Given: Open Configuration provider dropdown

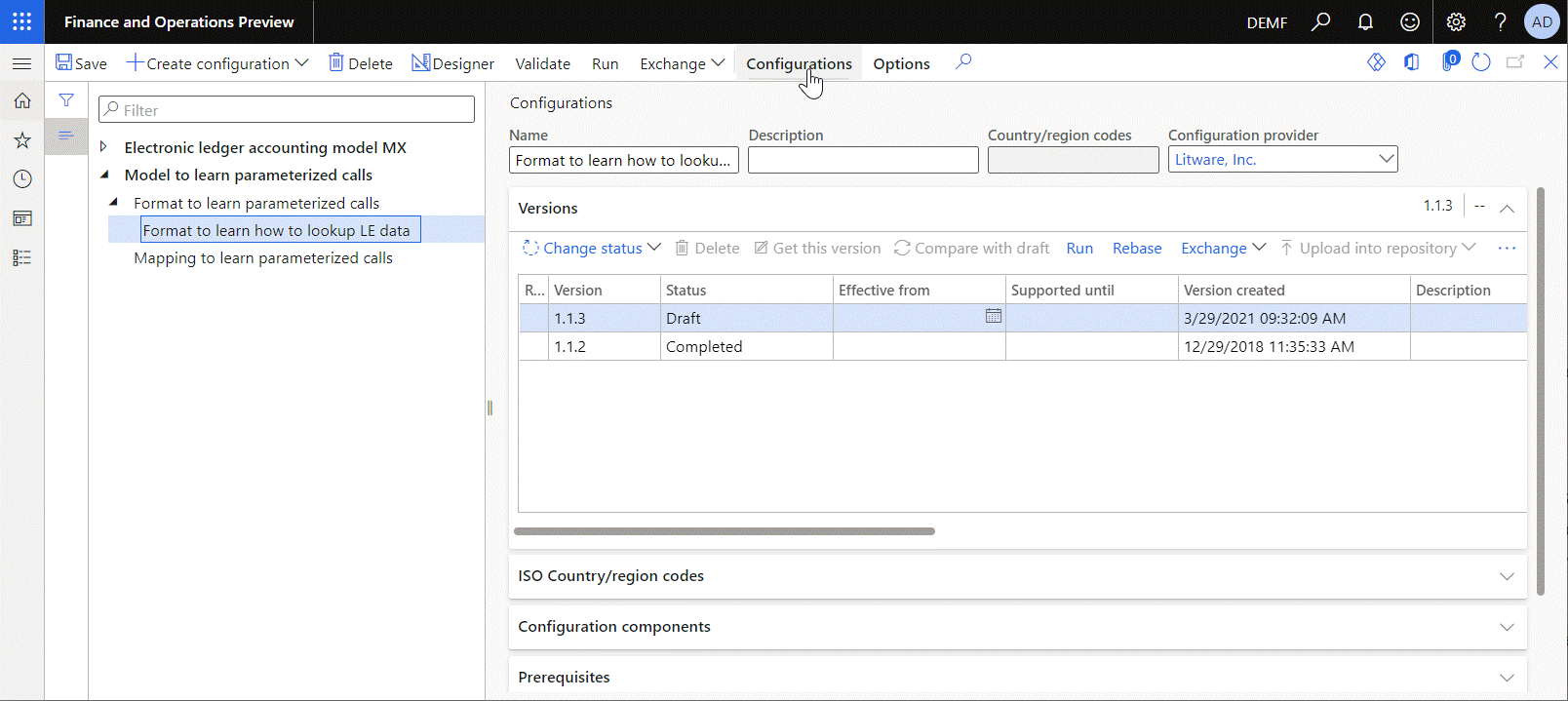Looking at the screenshot, I should [1386, 159].
